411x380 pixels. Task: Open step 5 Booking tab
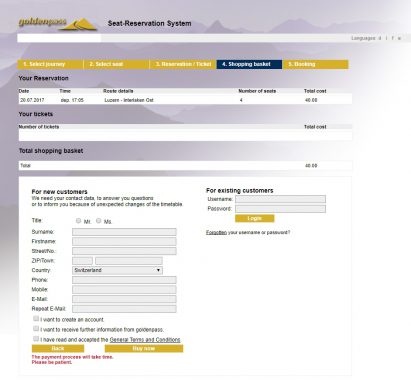pyautogui.click(x=316, y=64)
